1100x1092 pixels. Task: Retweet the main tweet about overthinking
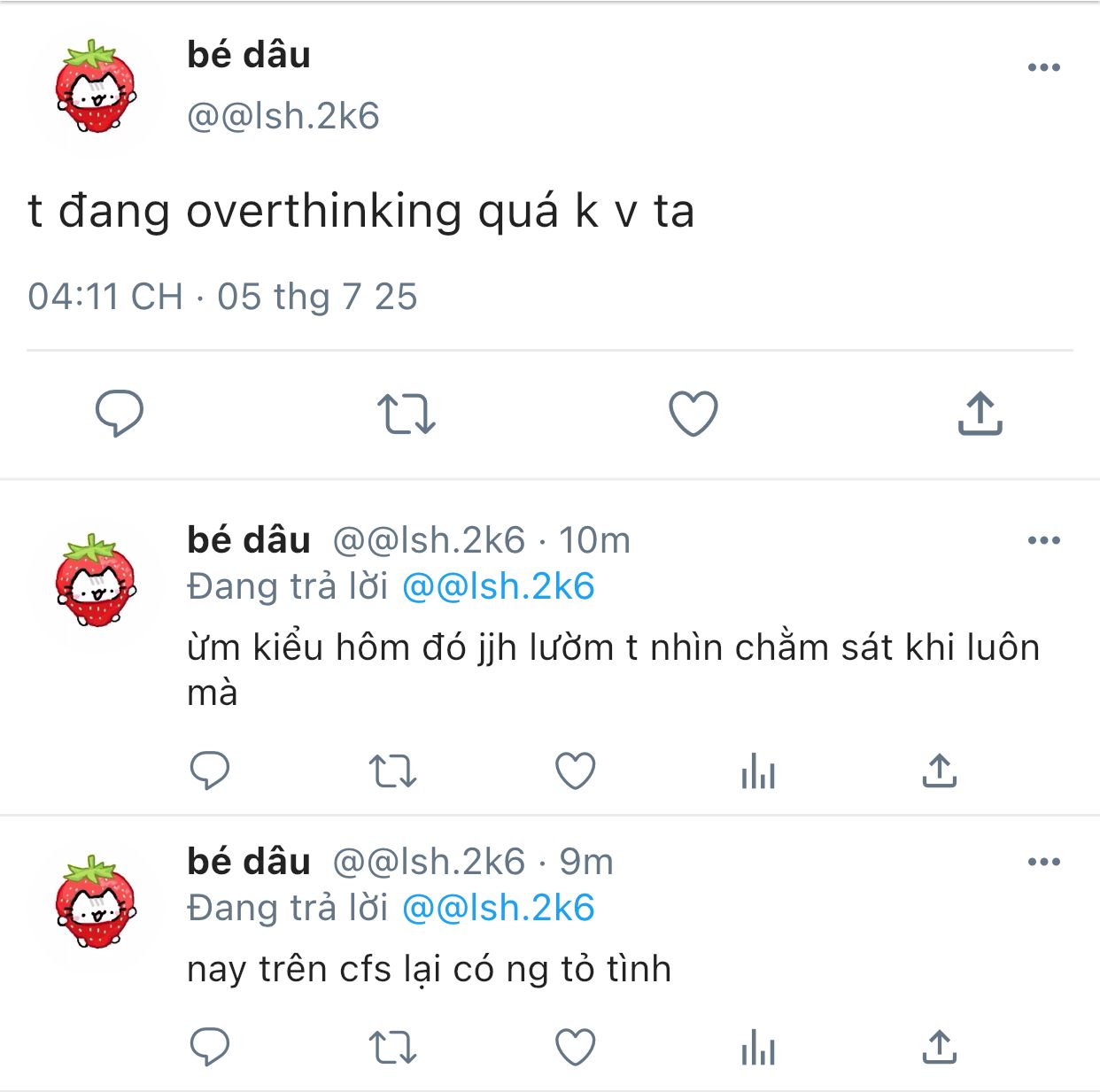pyautogui.click(x=406, y=414)
